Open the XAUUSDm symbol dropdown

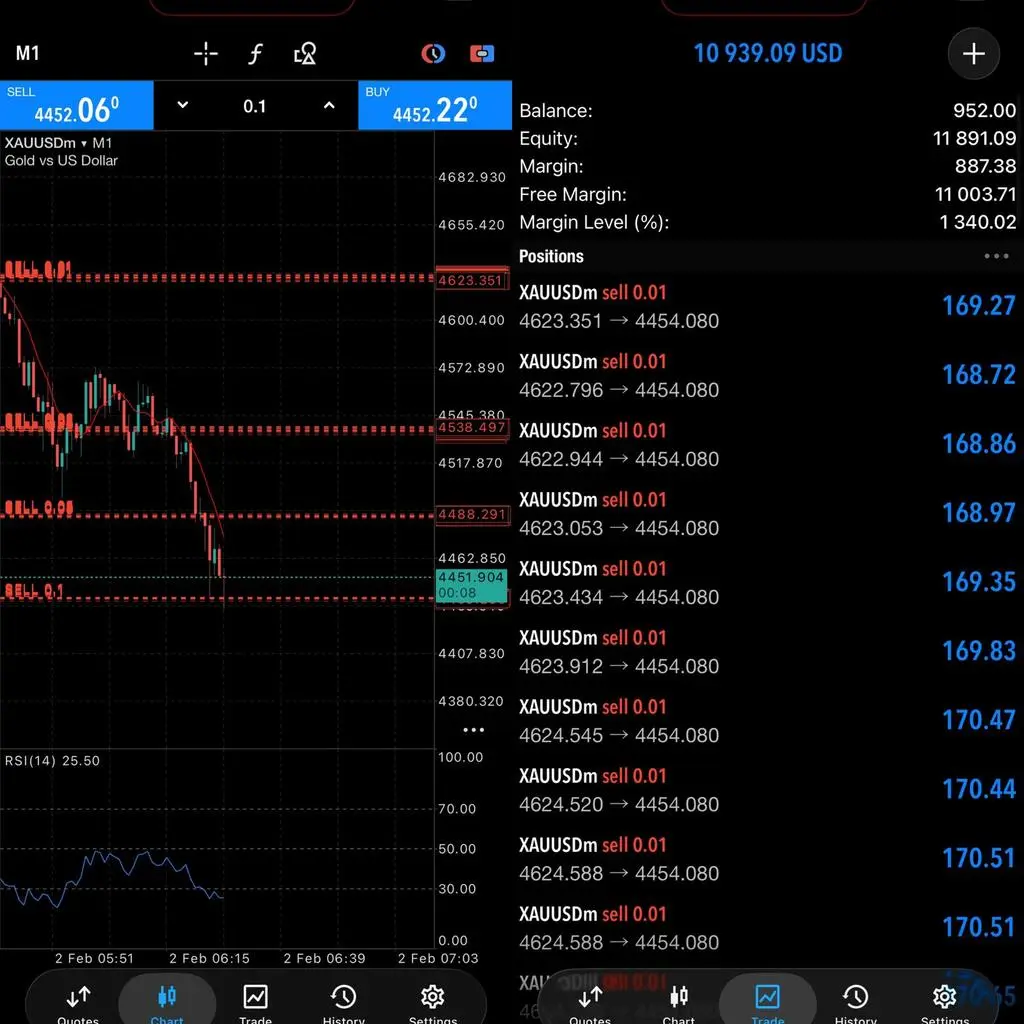point(58,143)
